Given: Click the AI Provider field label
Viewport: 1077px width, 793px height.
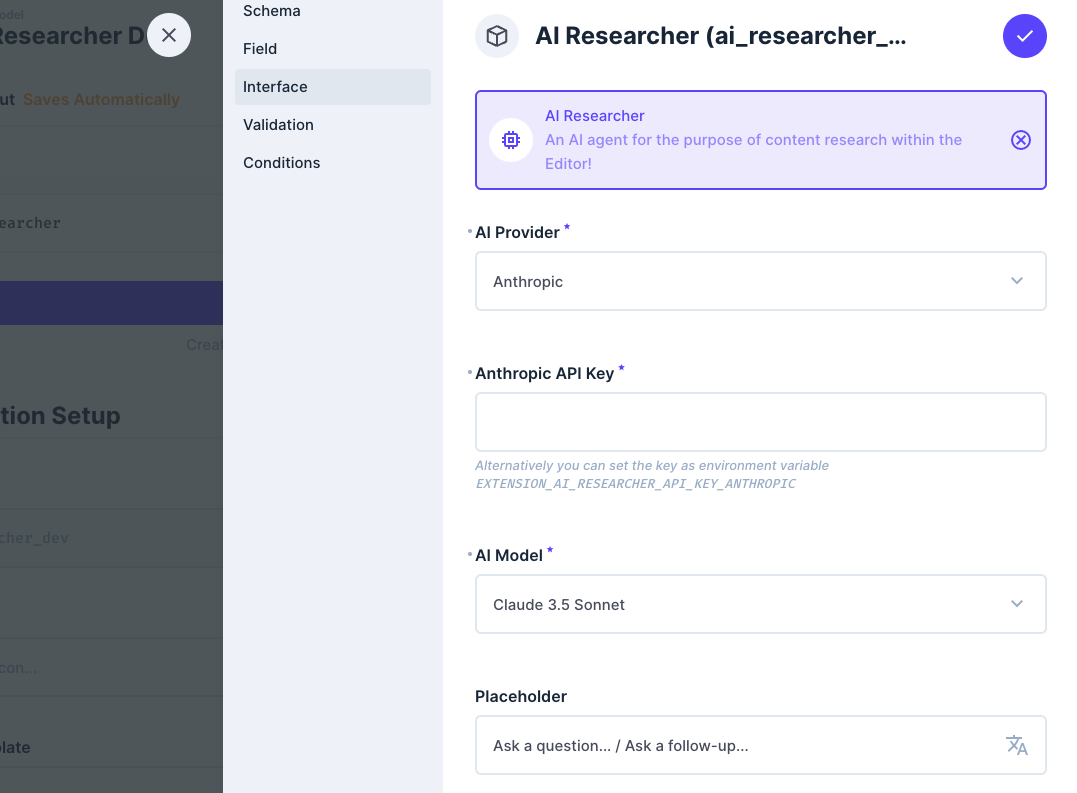Looking at the screenshot, I should (x=517, y=233).
